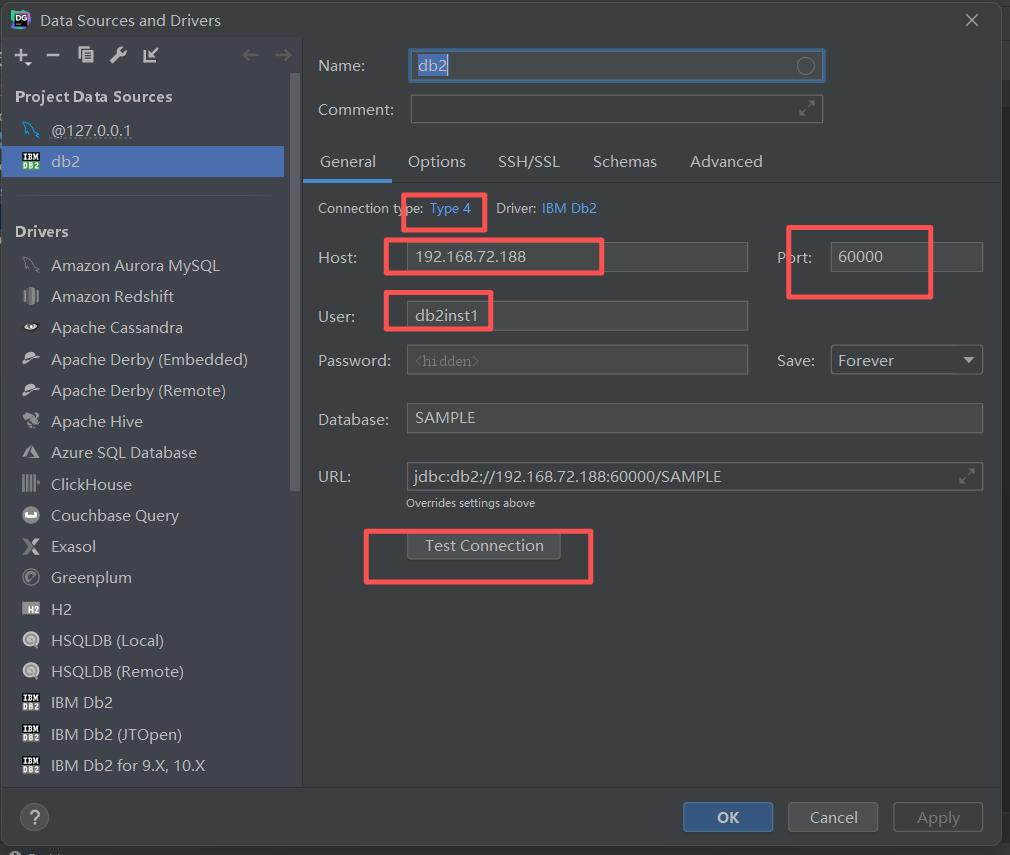The height and width of the screenshot is (855, 1010).
Task: Confirm with the OK button
Action: click(x=727, y=817)
